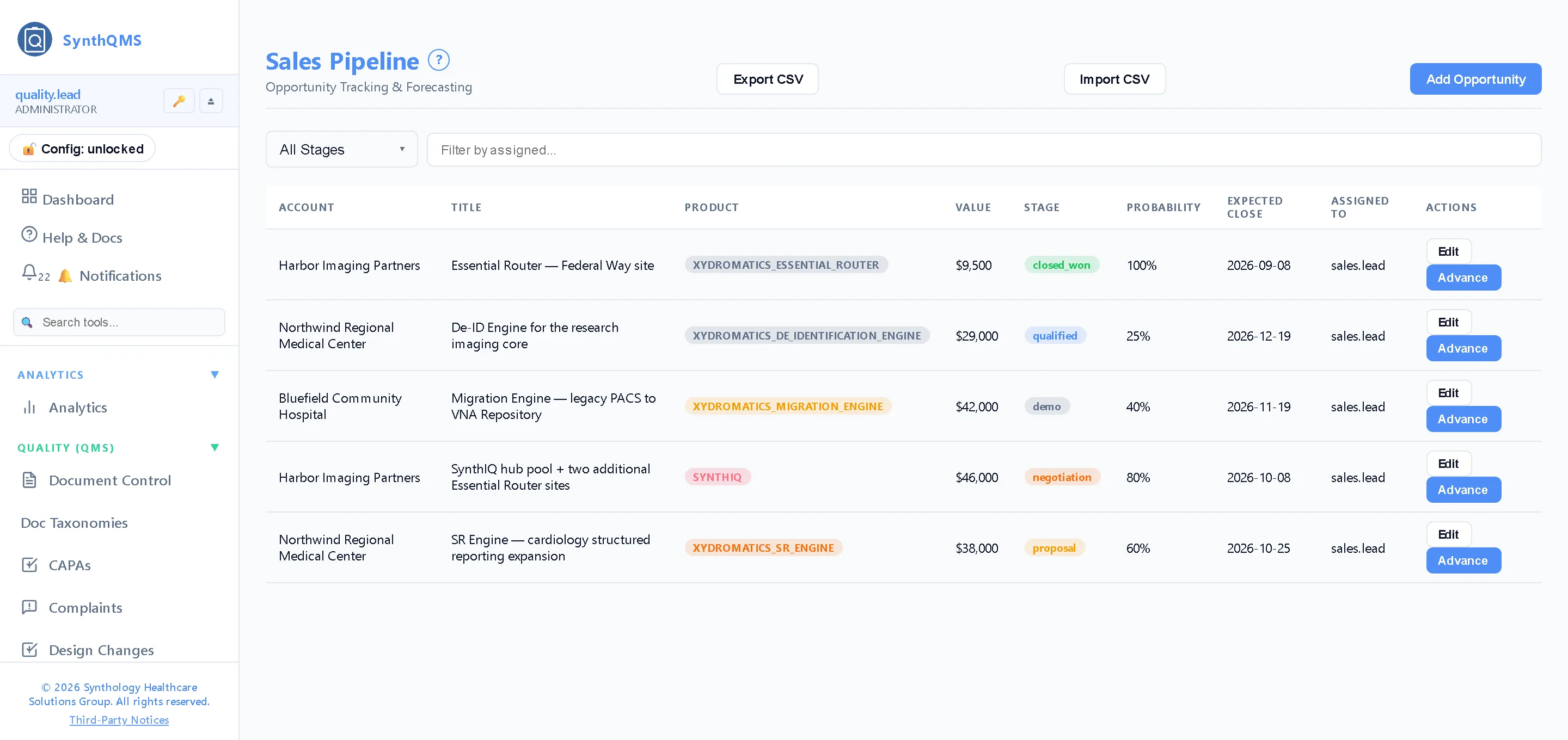This screenshot has height=740, width=1568.
Task: Click the XYDROMATICS_ESSENTIAL_ROUTER product tag
Action: pos(785,265)
